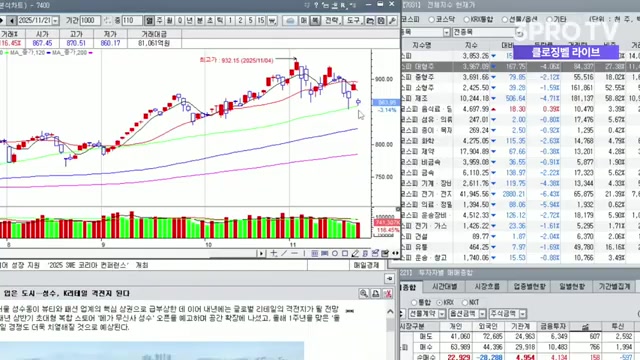This screenshot has height=360, width=640.
Task: Click the play arrow at chart scrollbar end
Action: [261, 253]
